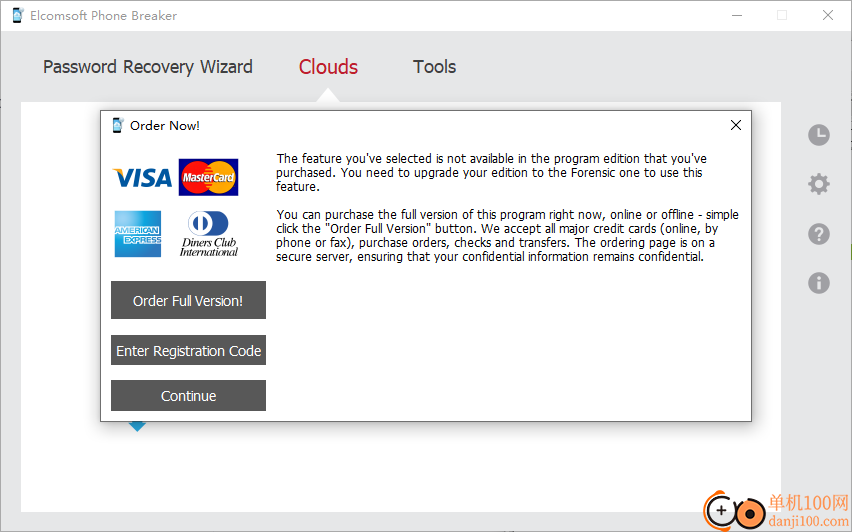Open the history clock icon in sidebar
852x532 pixels.
pos(818,135)
